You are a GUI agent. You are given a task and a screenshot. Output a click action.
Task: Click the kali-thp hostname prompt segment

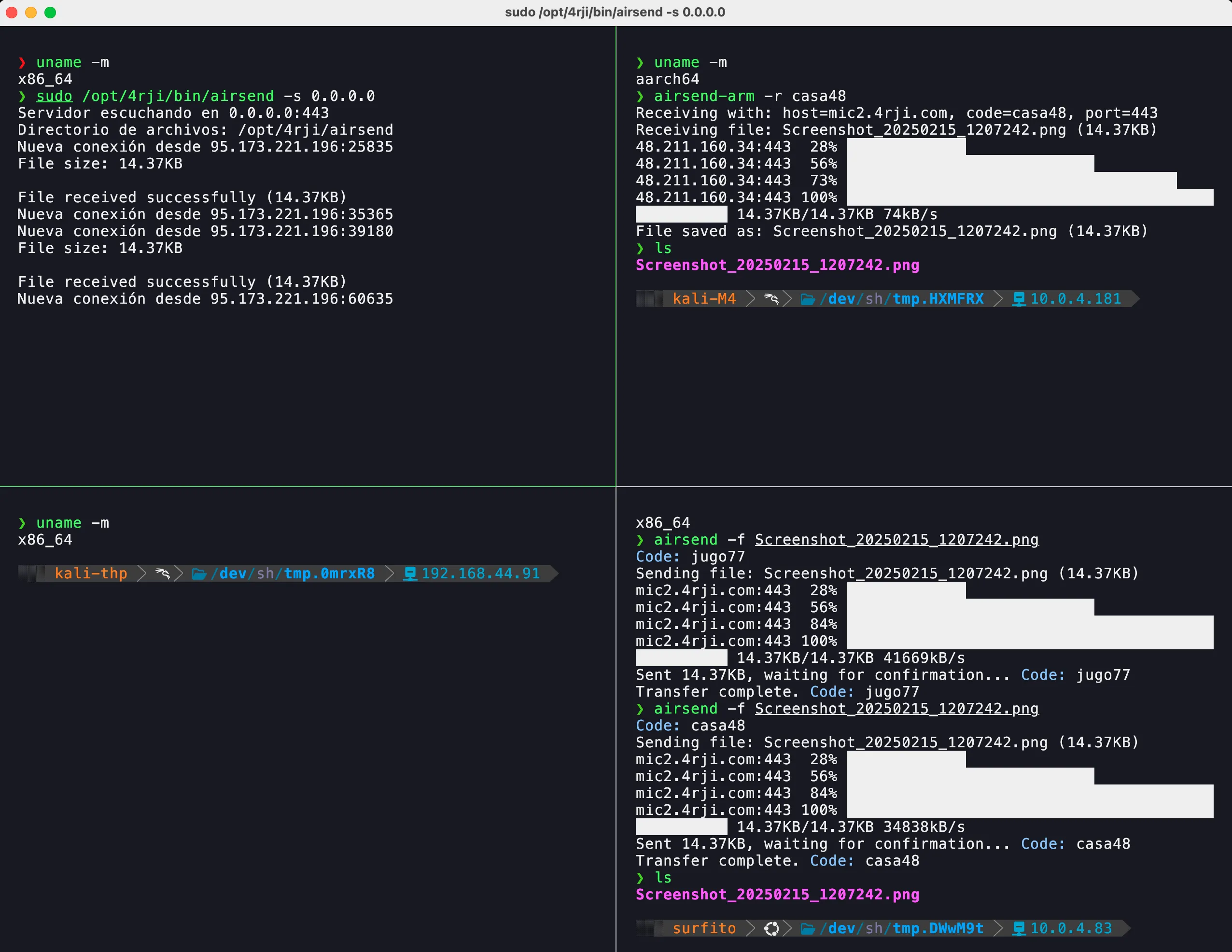91,574
